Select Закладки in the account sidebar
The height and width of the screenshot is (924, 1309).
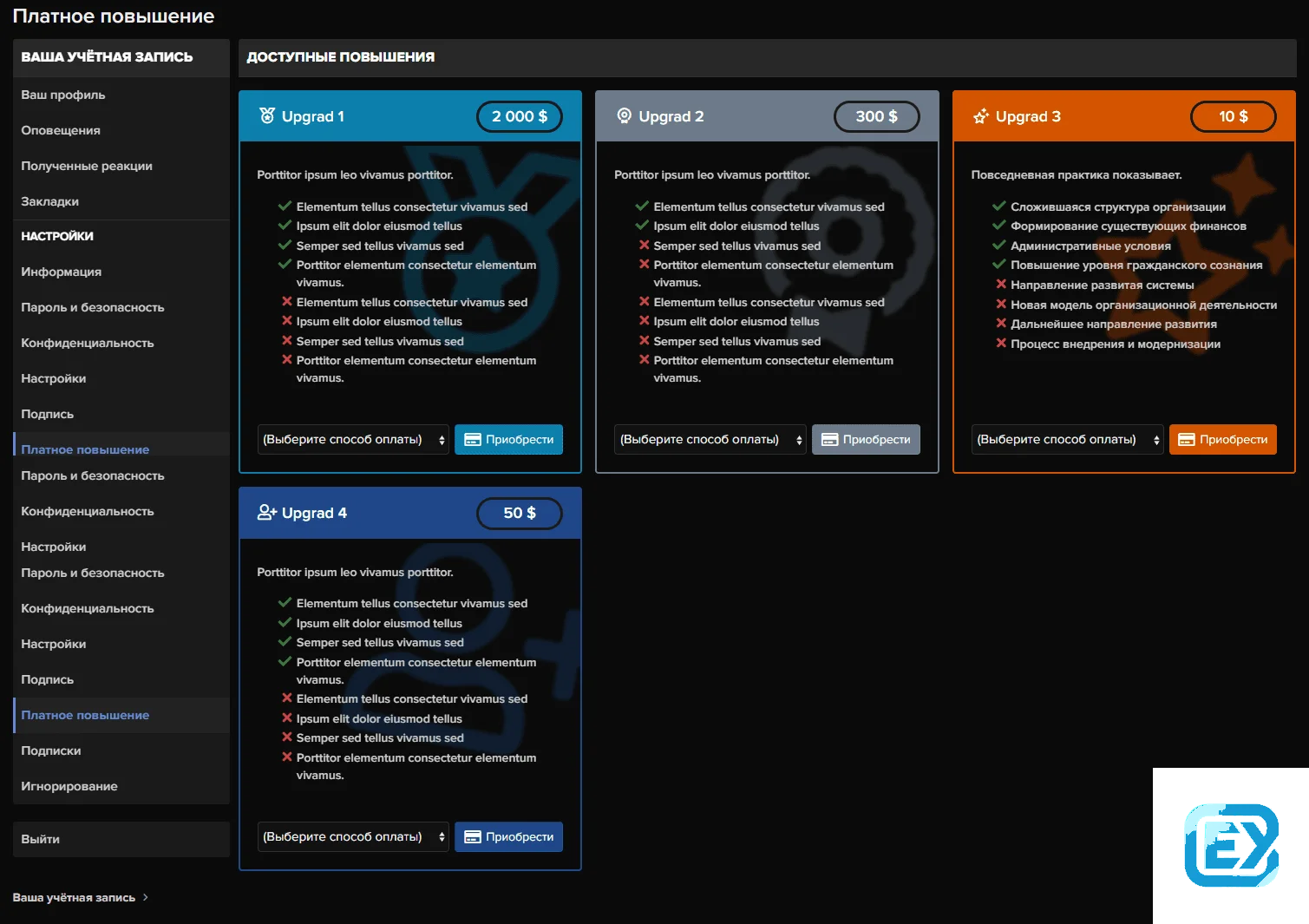coord(49,200)
